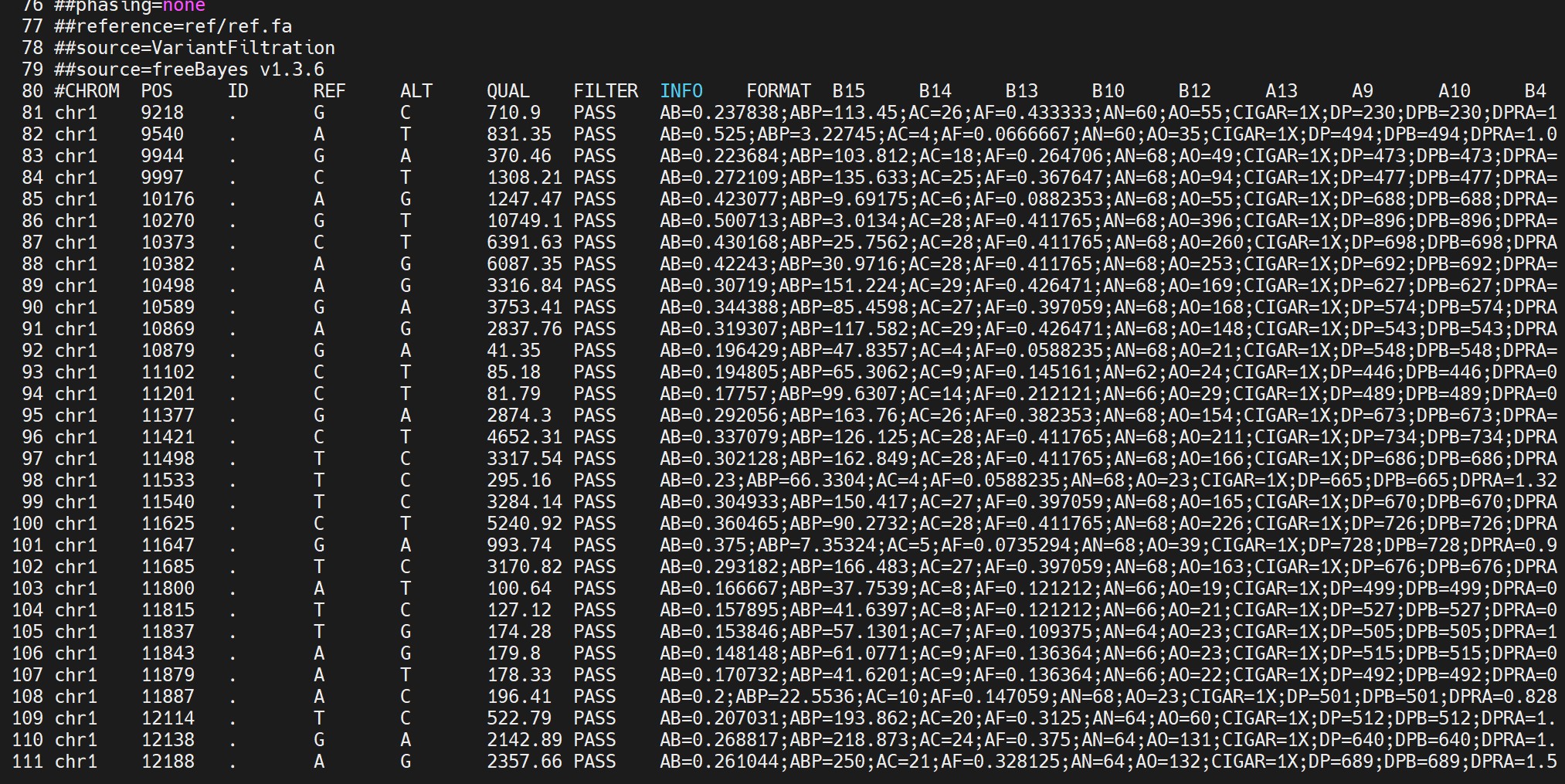Screen dimensions: 1565x784
Task: Select QUAL value 3753.41
Action: (524, 307)
